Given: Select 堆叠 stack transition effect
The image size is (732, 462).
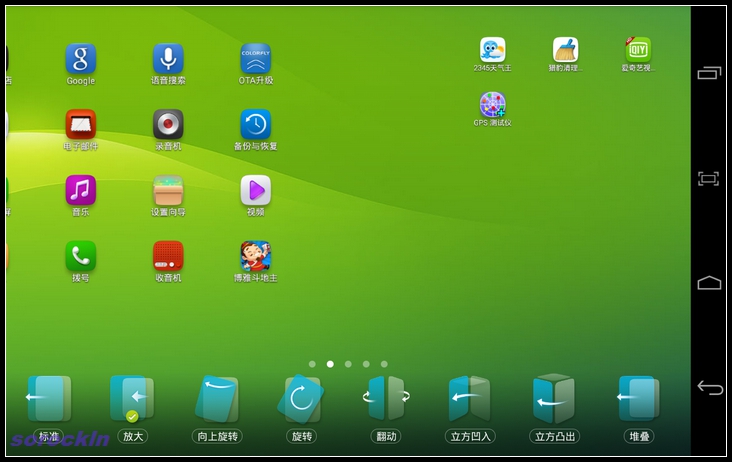Looking at the screenshot, I should tap(639, 398).
